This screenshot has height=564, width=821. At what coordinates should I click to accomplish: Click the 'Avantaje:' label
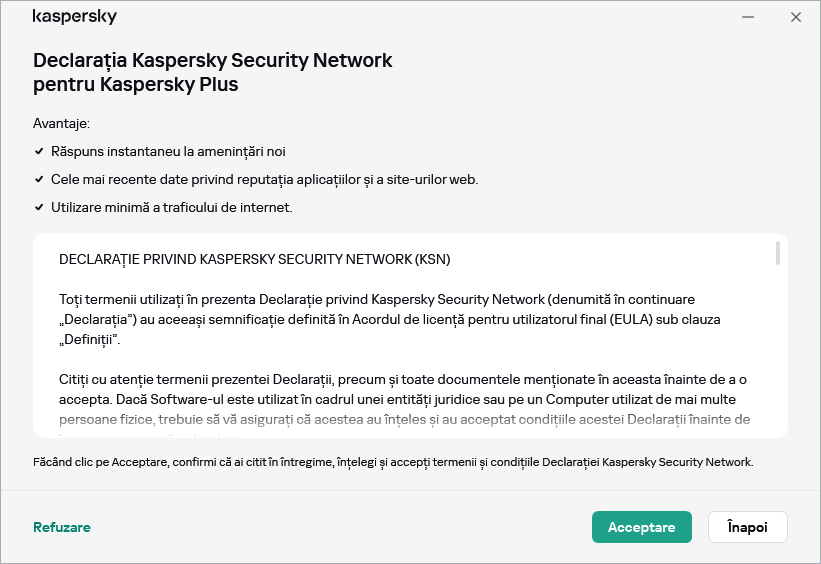pos(61,123)
